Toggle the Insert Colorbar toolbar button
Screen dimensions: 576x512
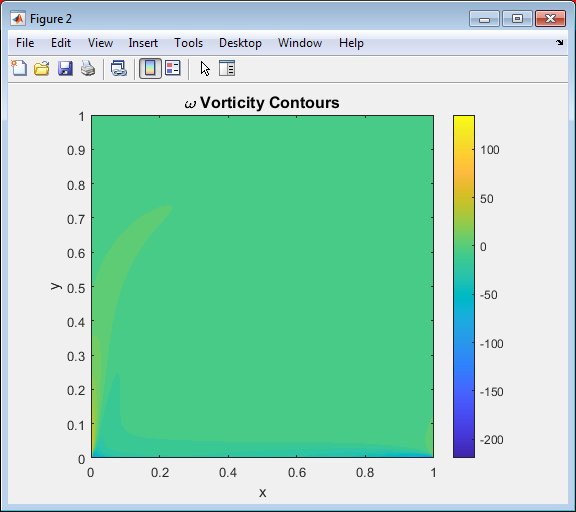tap(150, 68)
